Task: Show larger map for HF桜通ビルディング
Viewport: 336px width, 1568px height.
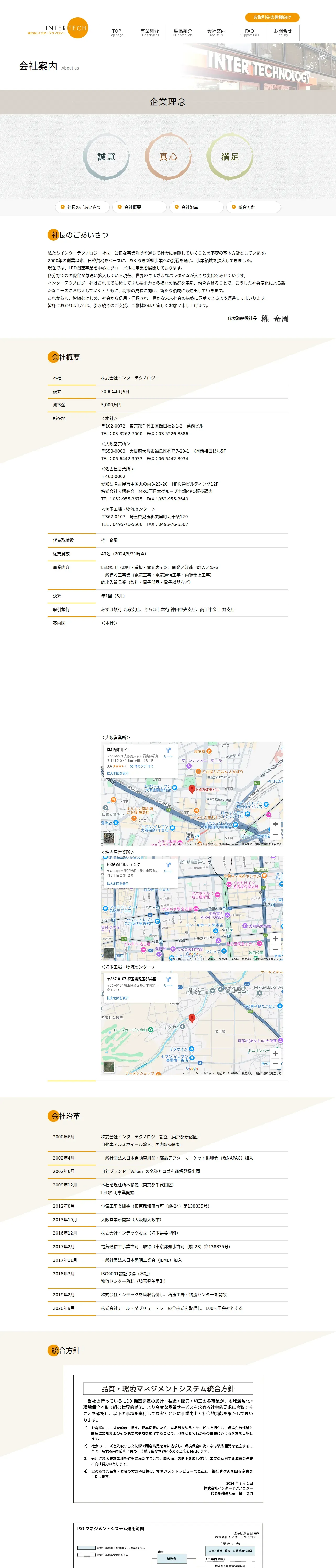Action: pos(118,883)
